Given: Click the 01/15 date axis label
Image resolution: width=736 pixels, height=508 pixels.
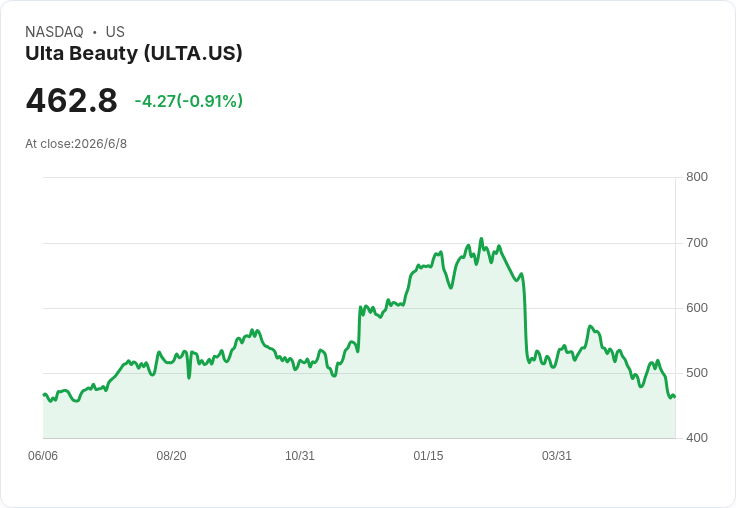Looking at the screenshot, I should 428,456.
